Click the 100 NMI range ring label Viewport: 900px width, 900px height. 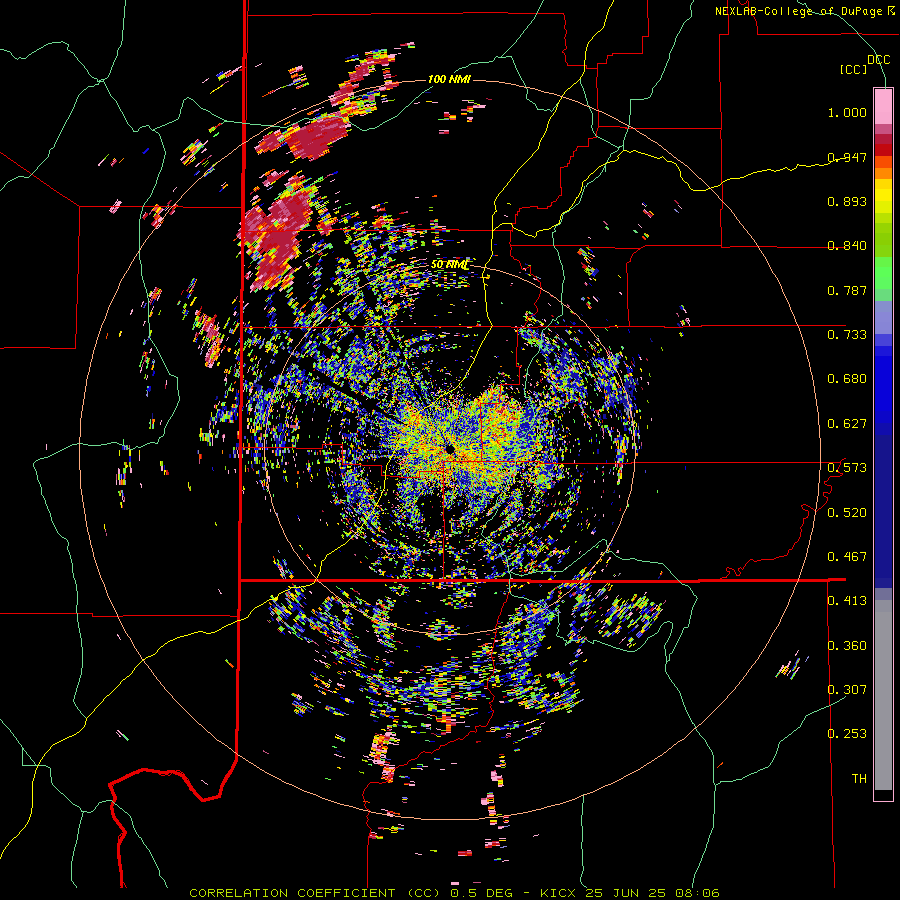coord(449,79)
